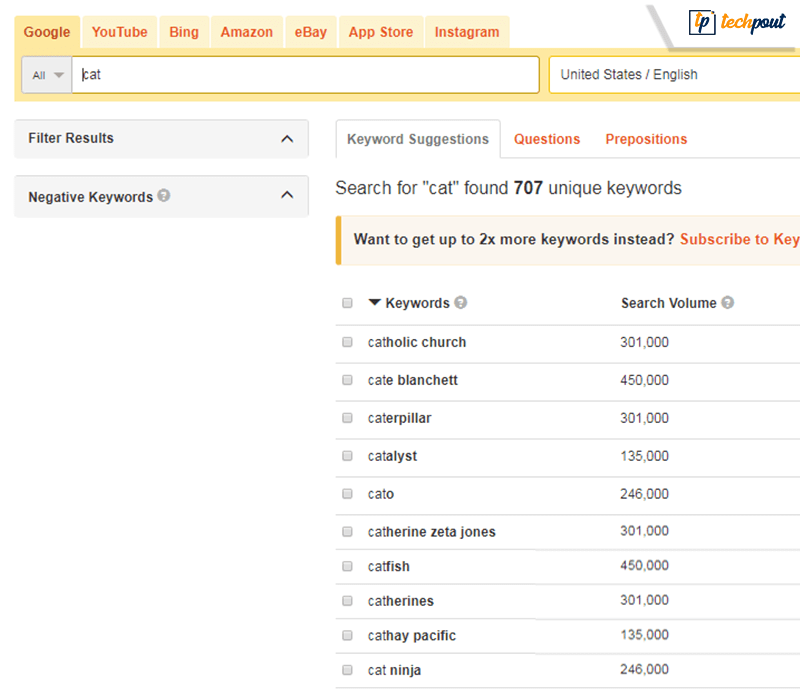The height and width of the screenshot is (694, 800).
Task: Check the cat ninja checkbox
Action: (x=347, y=670)
